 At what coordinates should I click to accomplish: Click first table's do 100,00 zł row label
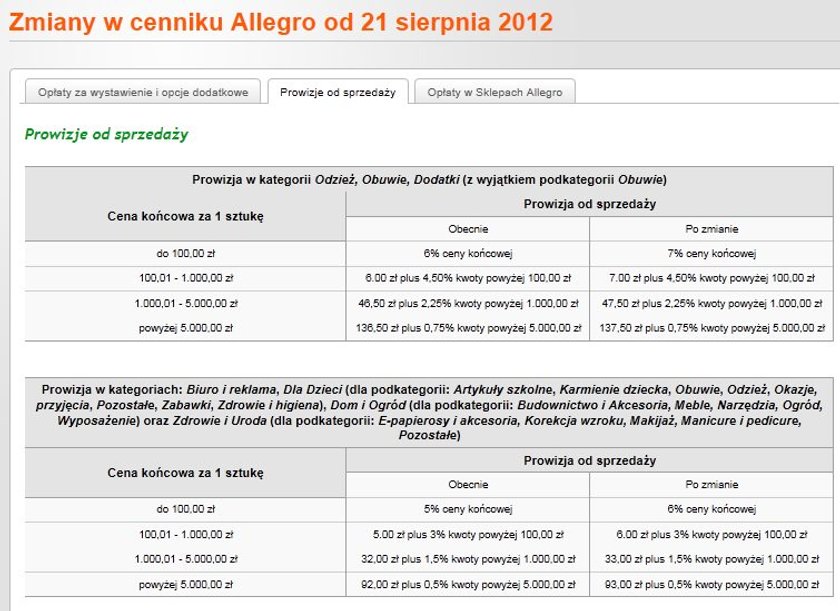click(x=185, y=253)
